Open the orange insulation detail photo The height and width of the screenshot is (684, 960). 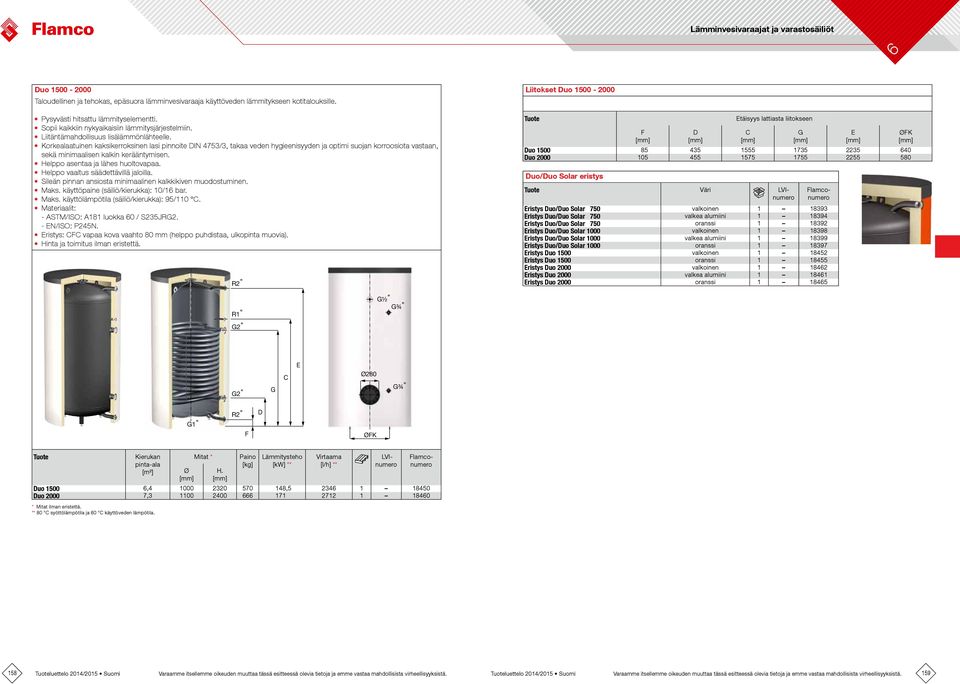tap(896, 210)
